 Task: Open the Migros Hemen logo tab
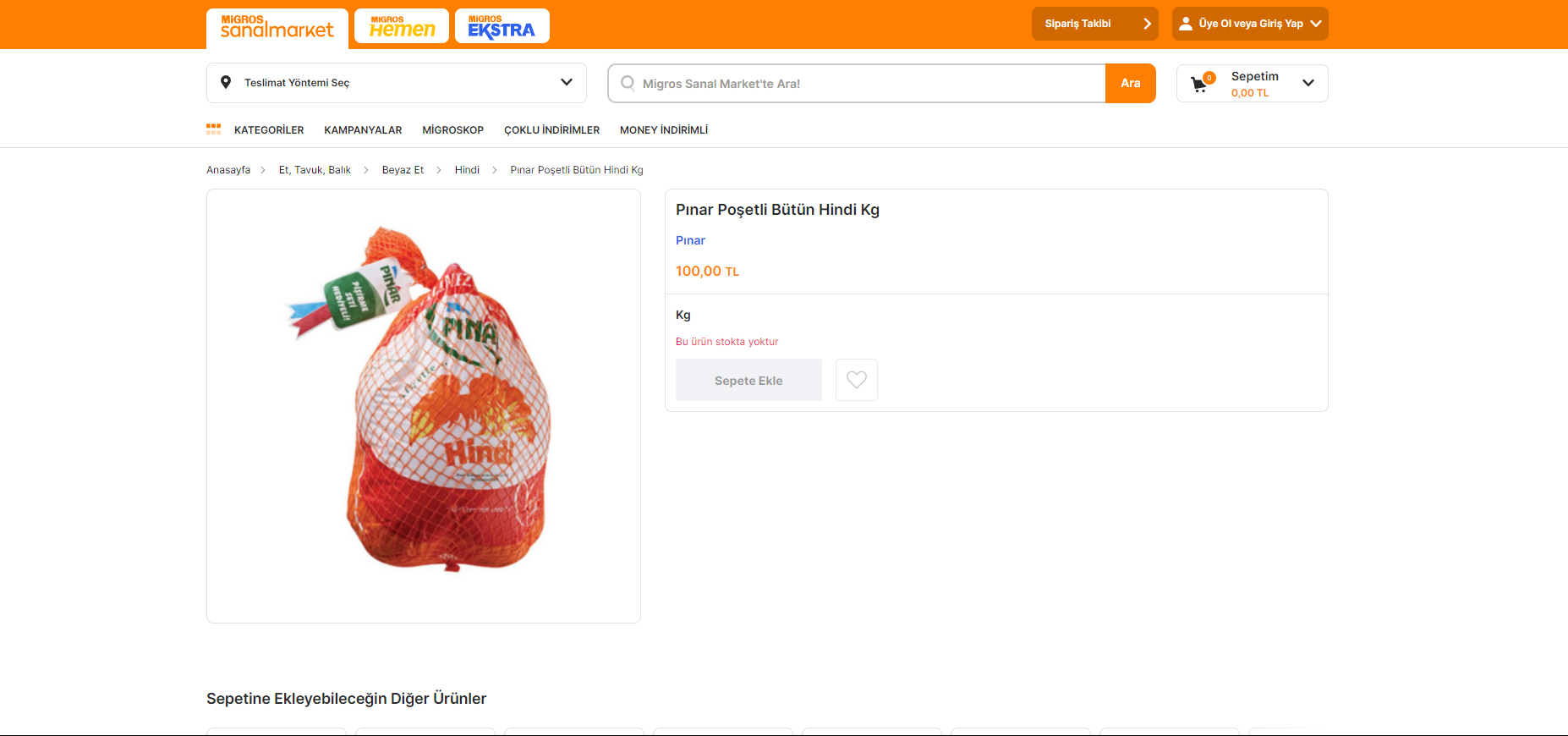coord(402,26)
